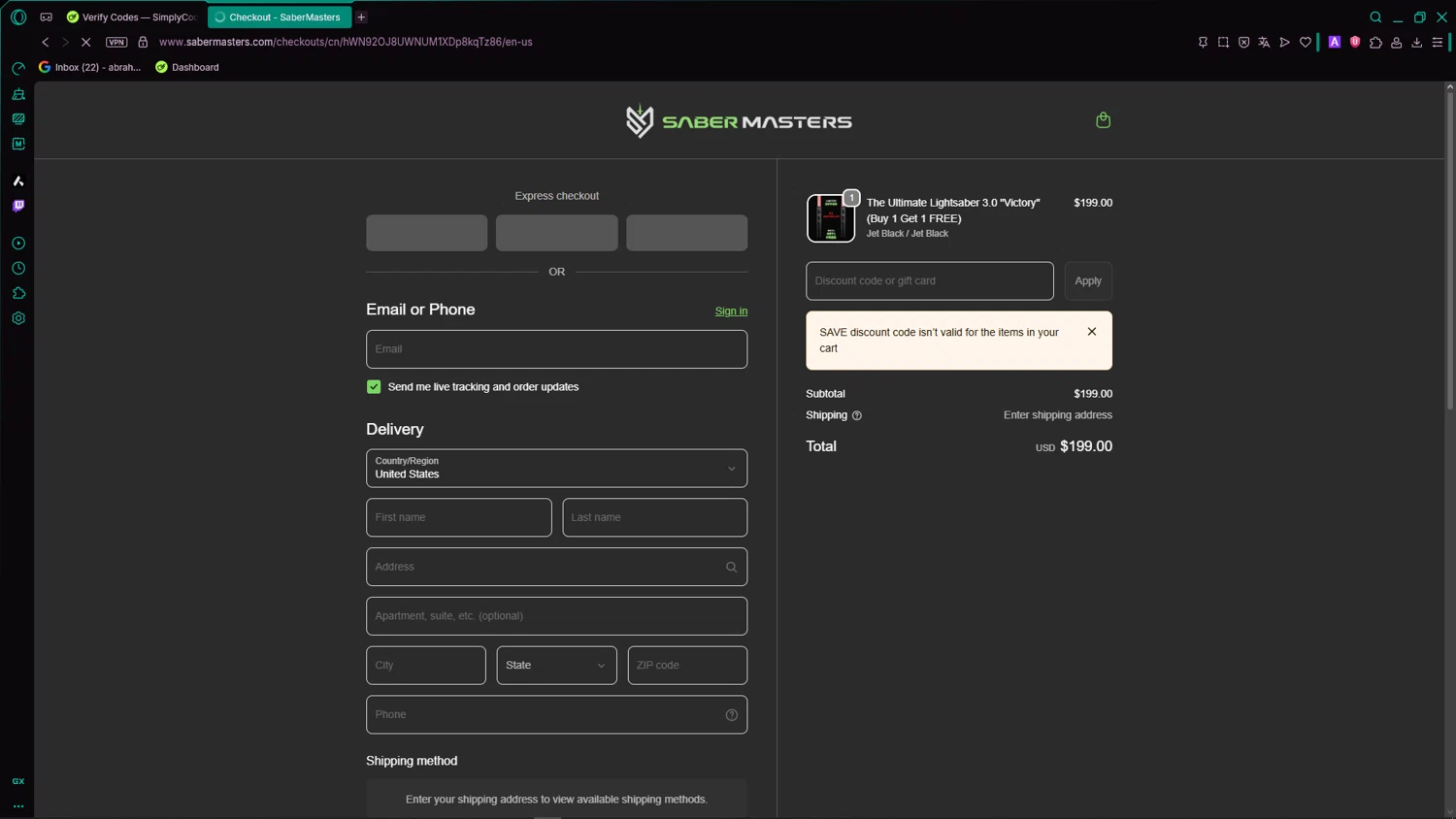This screenshot has width=1456, height=819.
Task: Click the SaberMasters logo
Action: [739, 121]
